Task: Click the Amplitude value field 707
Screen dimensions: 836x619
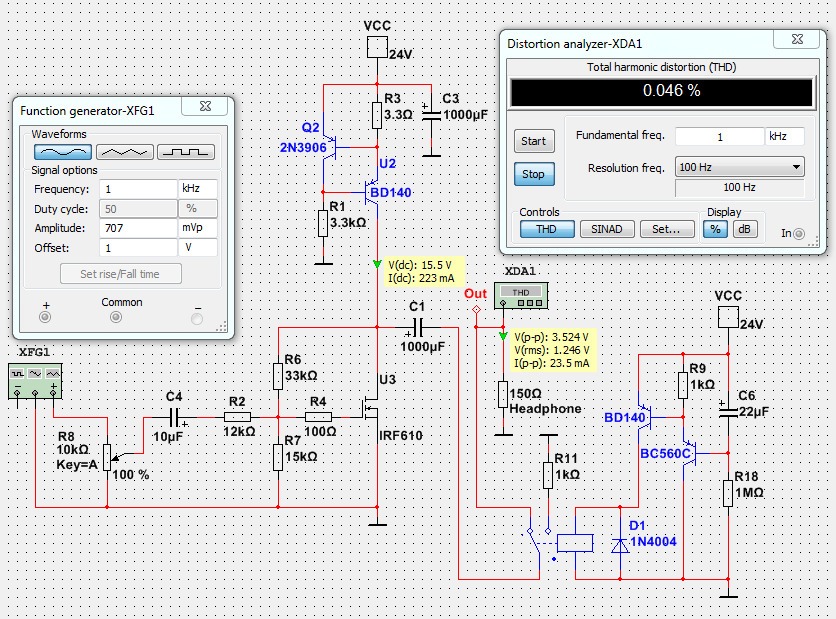Action: tap(138, 228)
